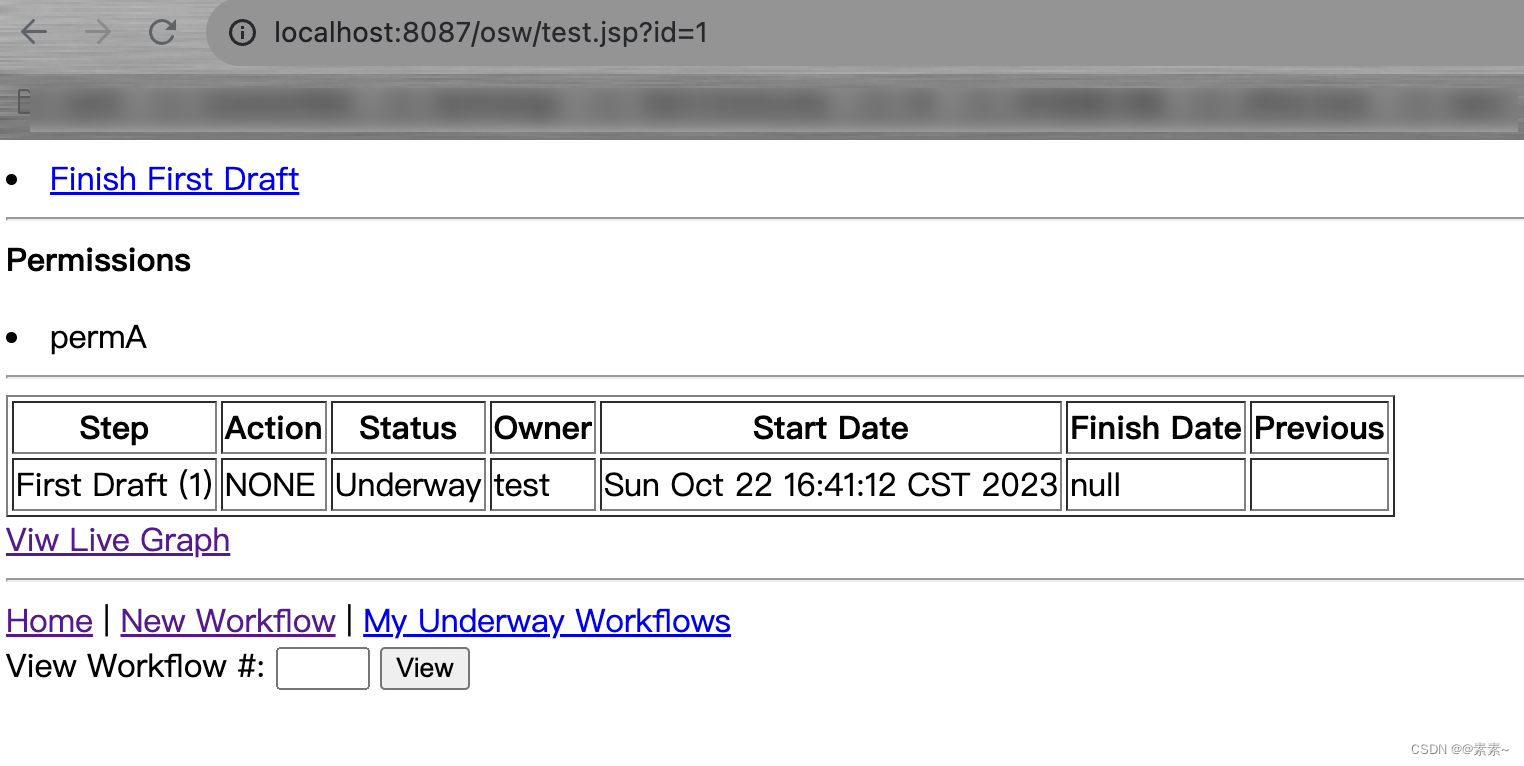Click the "Owner" column header

pyautogui.click(x=542, y=427)
